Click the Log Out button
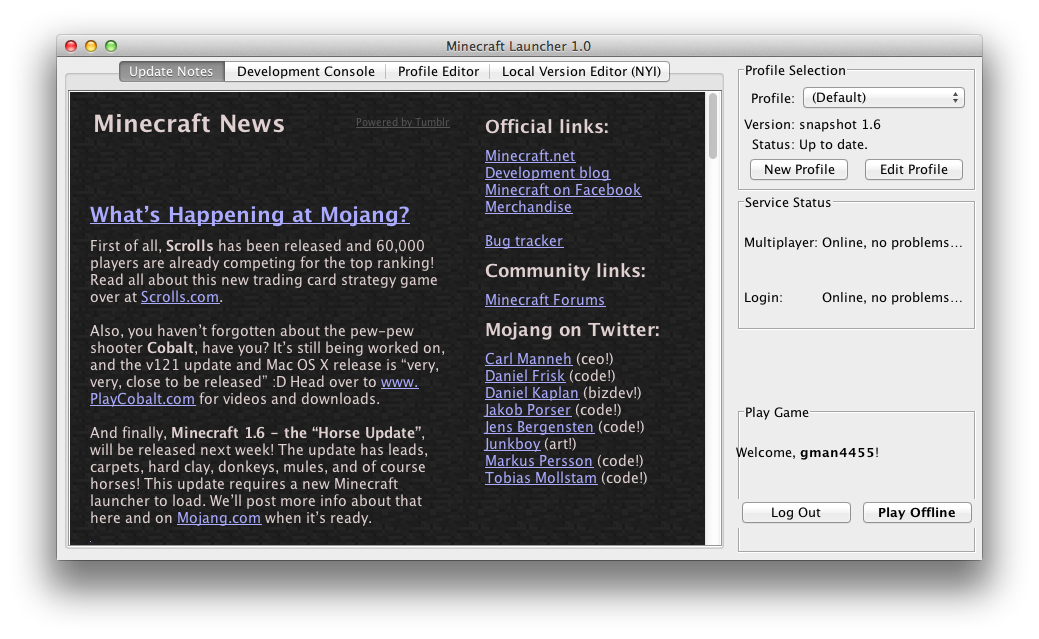 796,512
